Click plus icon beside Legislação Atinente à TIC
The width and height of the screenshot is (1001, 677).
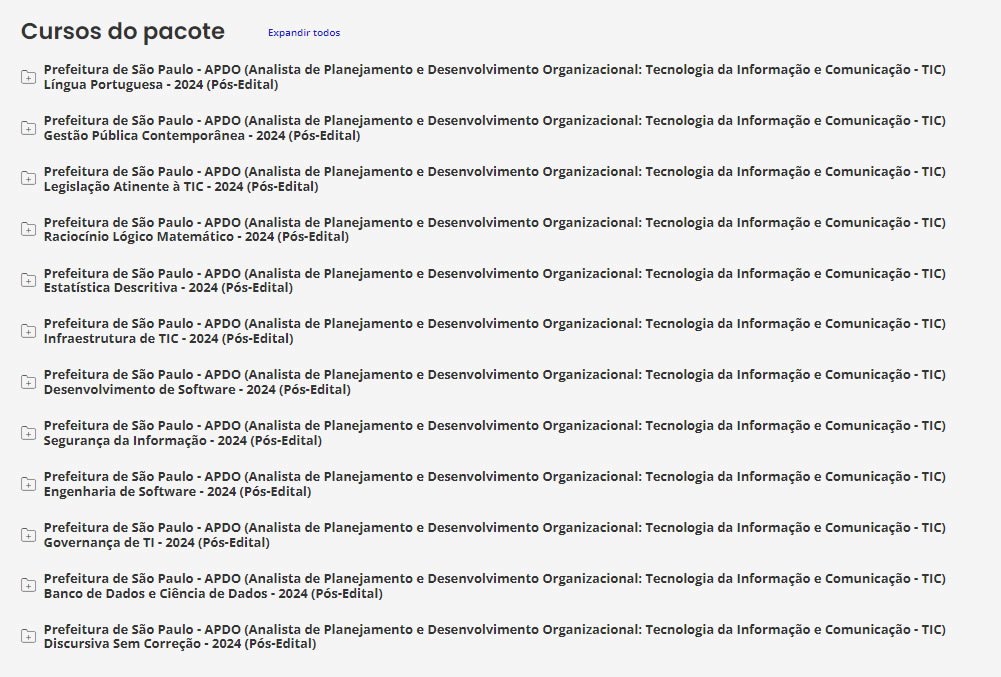(x=28, y=179)
